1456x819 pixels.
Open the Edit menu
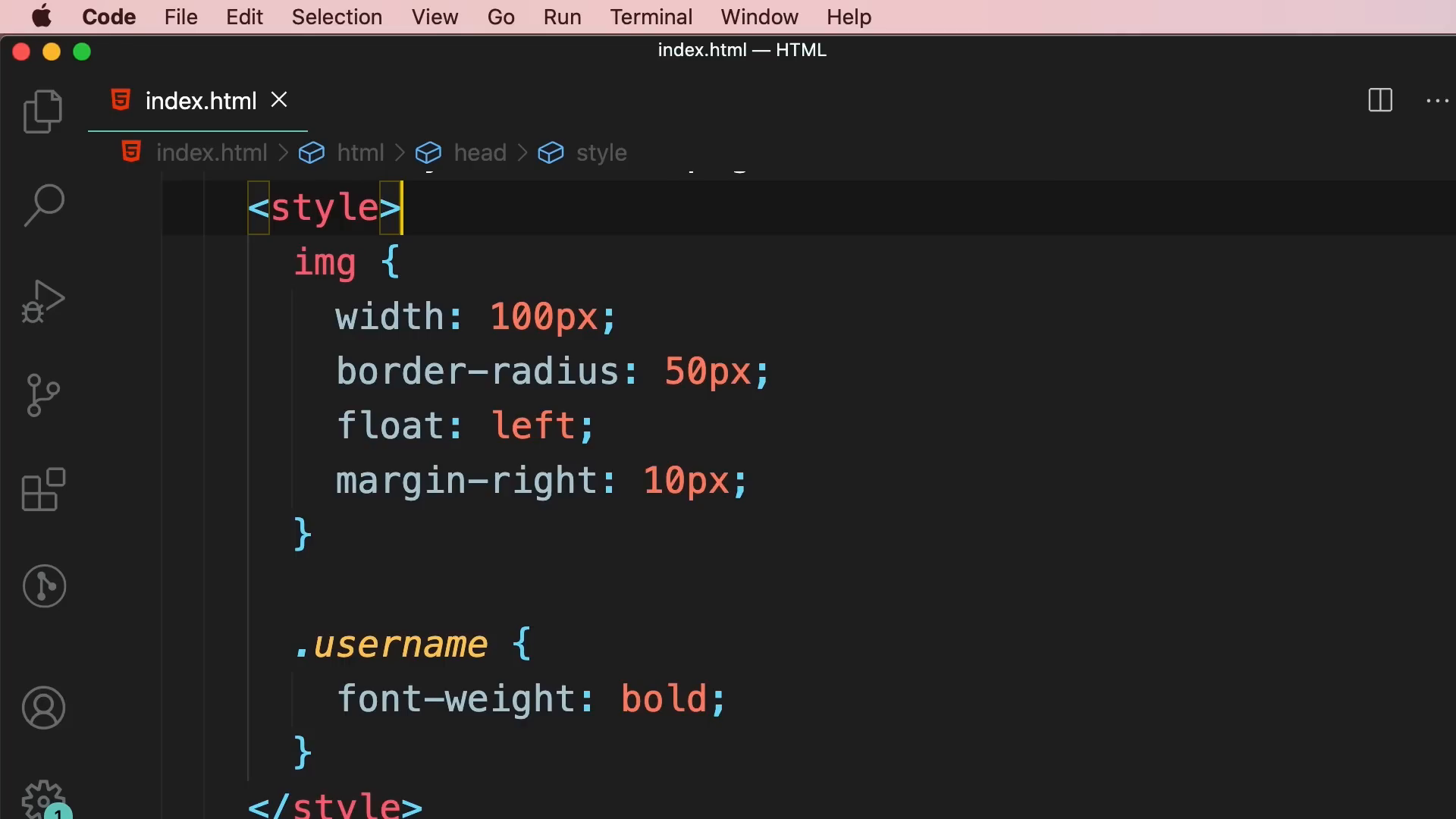244,17
